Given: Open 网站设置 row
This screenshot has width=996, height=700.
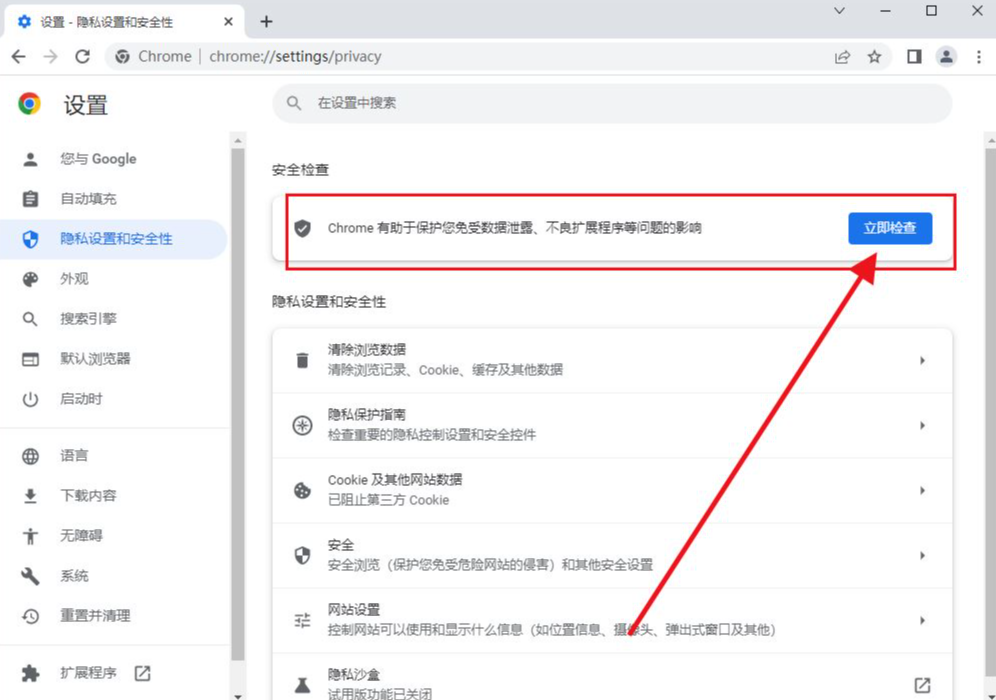Looking at the screenshot, I should pos(612,620).
